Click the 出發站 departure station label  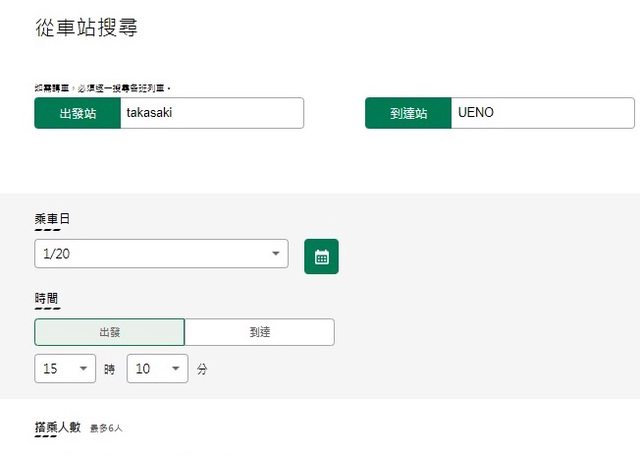click(77, 113)
